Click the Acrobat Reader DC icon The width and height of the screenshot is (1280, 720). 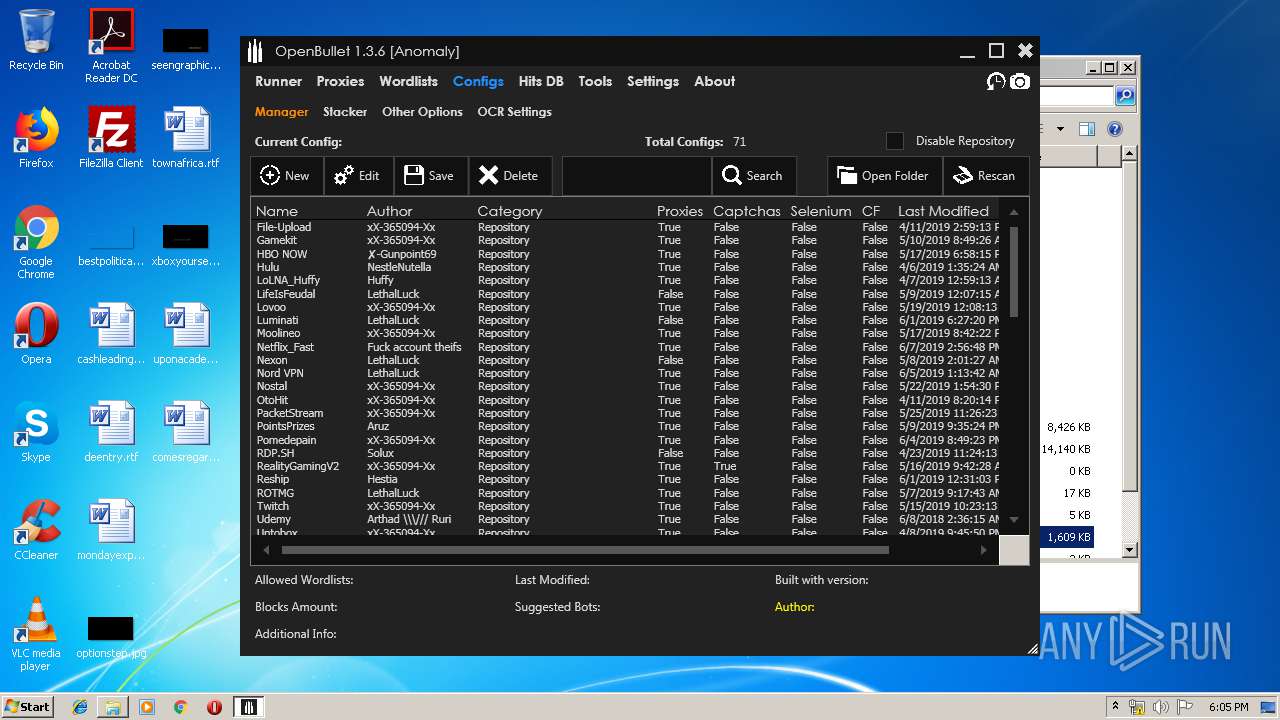click(x=111, y=46)
